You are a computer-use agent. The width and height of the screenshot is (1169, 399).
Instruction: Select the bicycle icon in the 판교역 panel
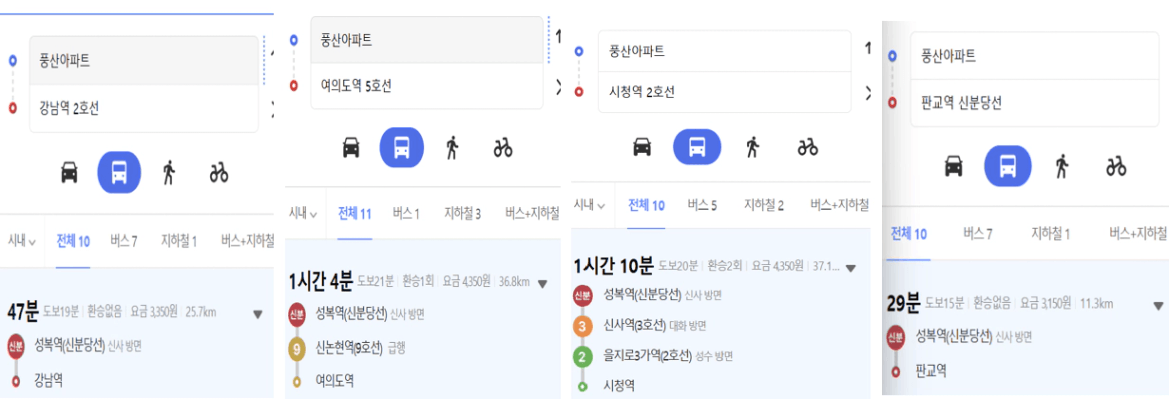point(1115,166)
